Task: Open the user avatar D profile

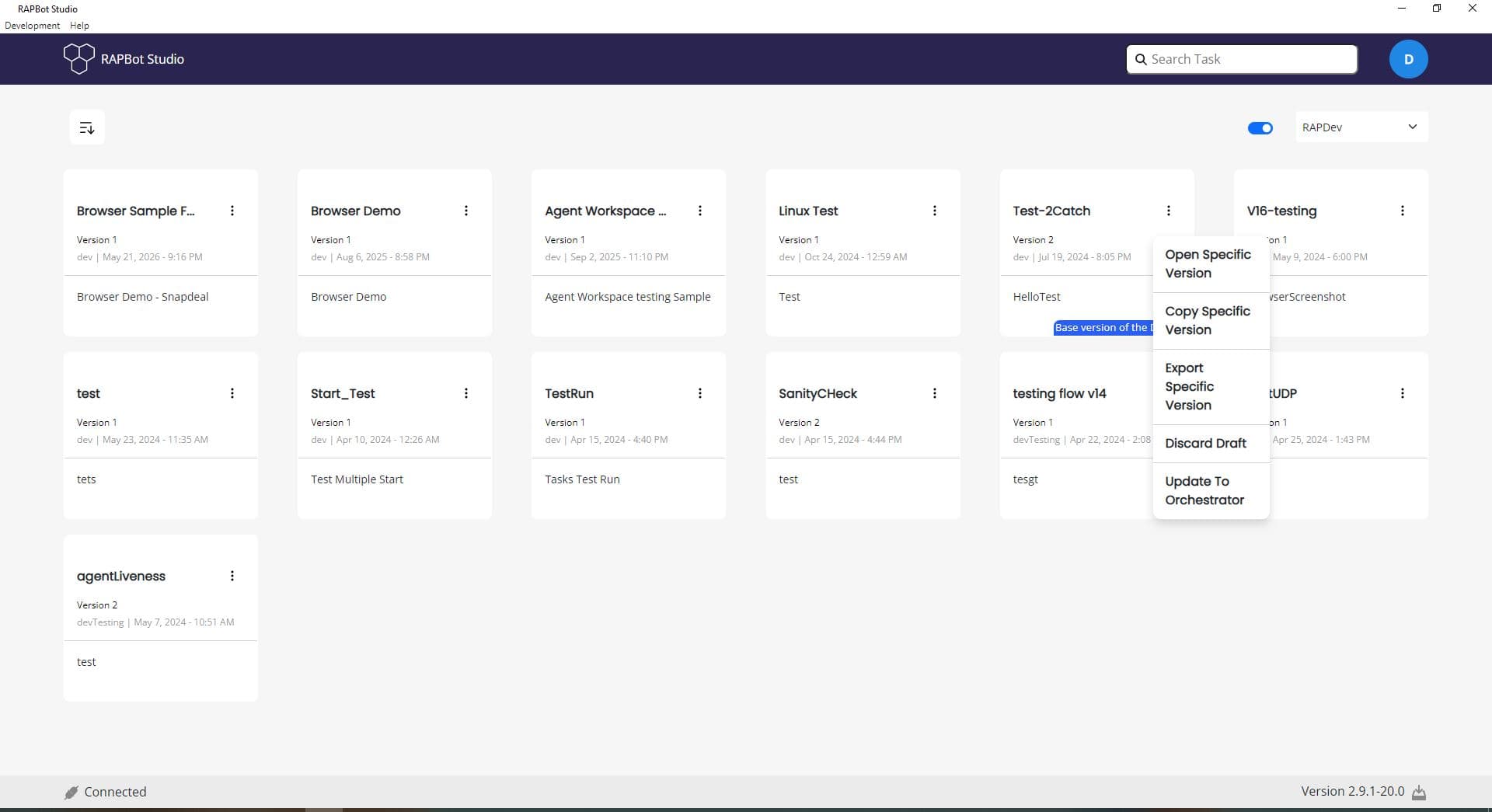Action: coord(1408,59)
